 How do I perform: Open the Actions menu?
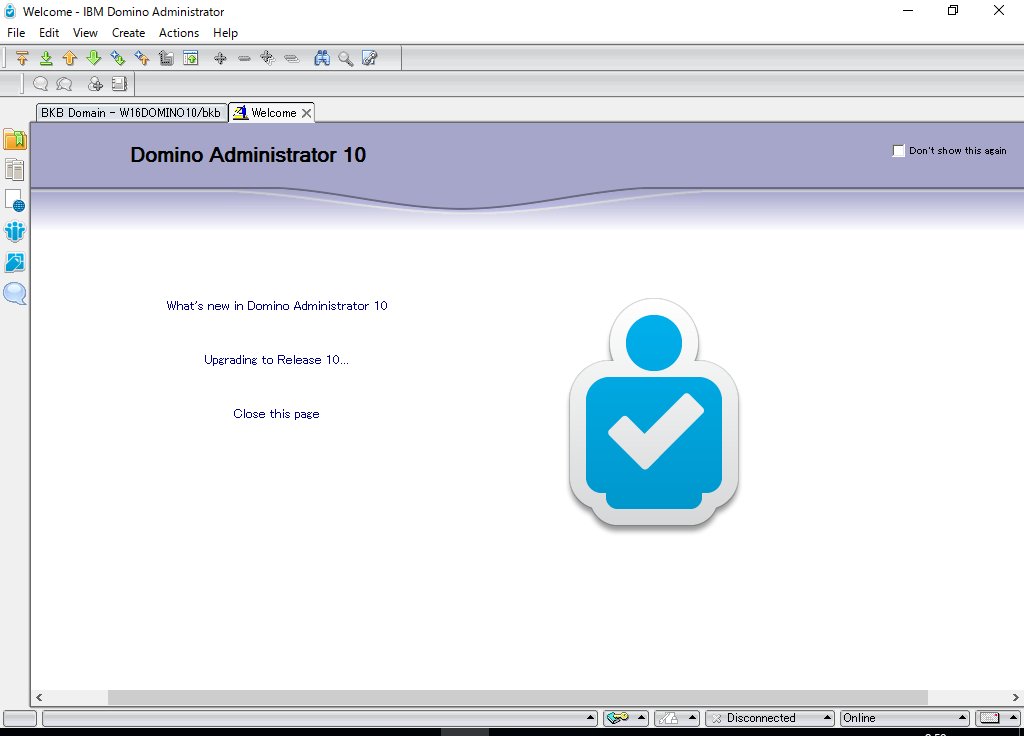179,33
